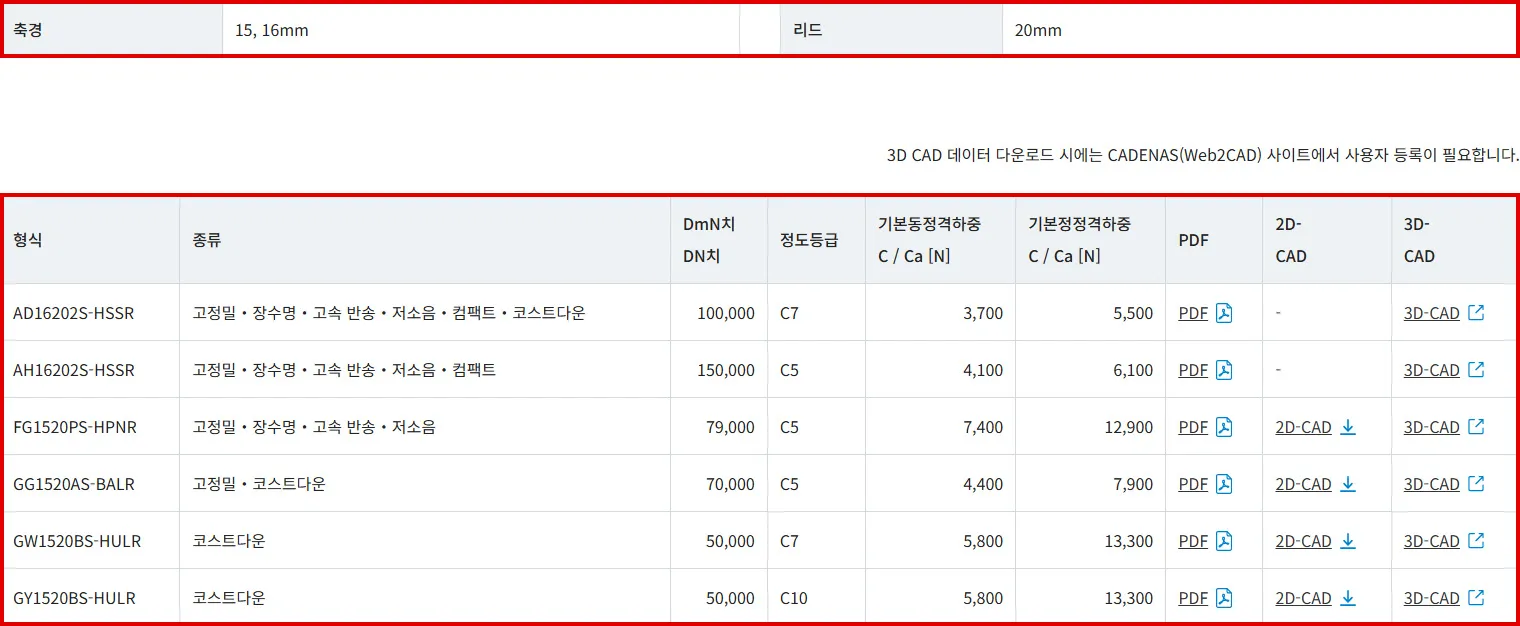Click the 3D-CAD external-link icon for FG1520PS-HPNR

pos(1475,427)
